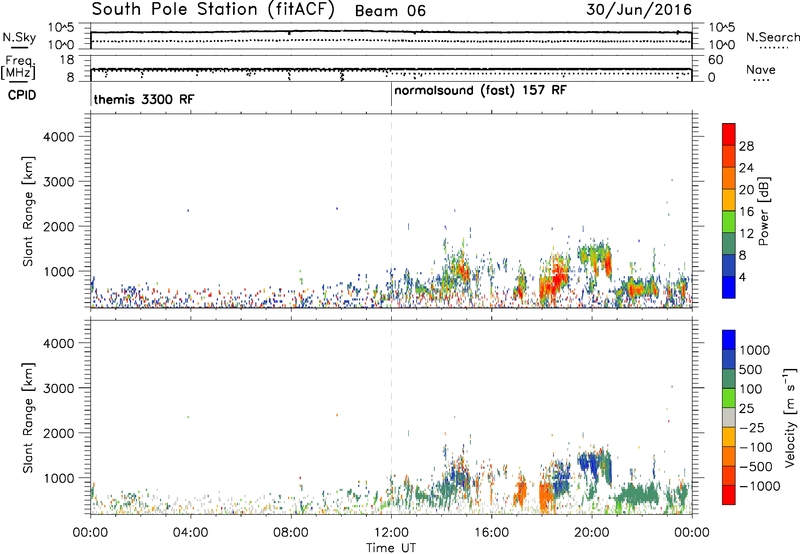The height and width of the screenshot is (554, 800).
Task: Click the 'CPID' row label
Action: 21,95
